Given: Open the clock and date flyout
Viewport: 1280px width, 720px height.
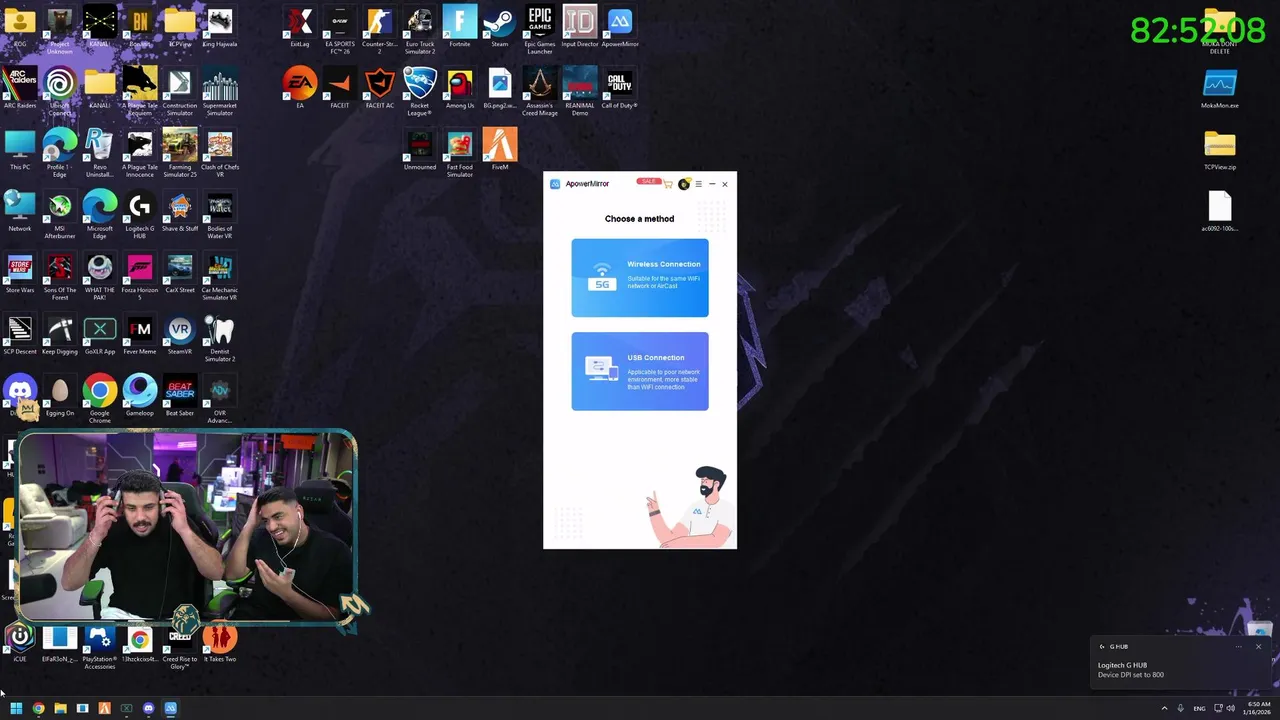Looking at the screenshot, I should [1258, 708].
